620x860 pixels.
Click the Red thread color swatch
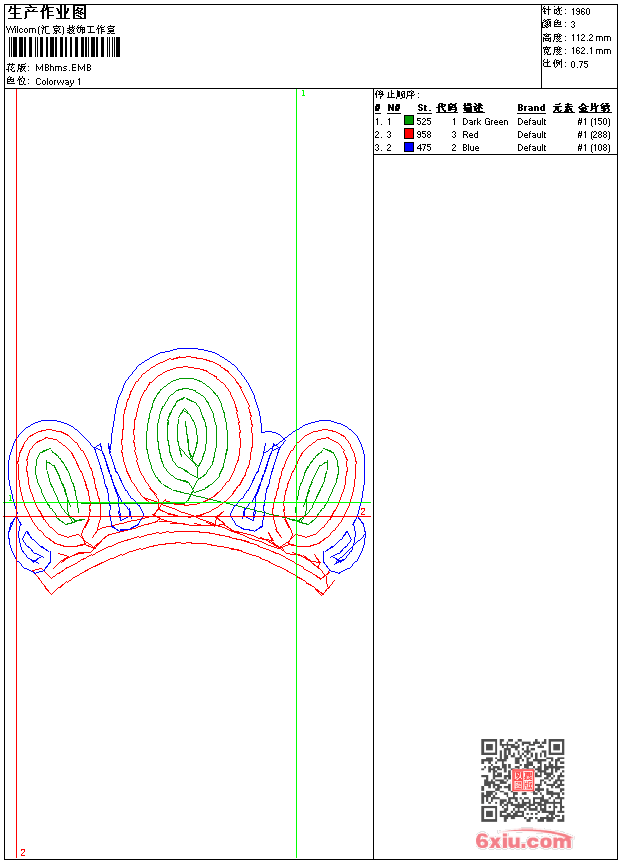(x=409, y=134)
